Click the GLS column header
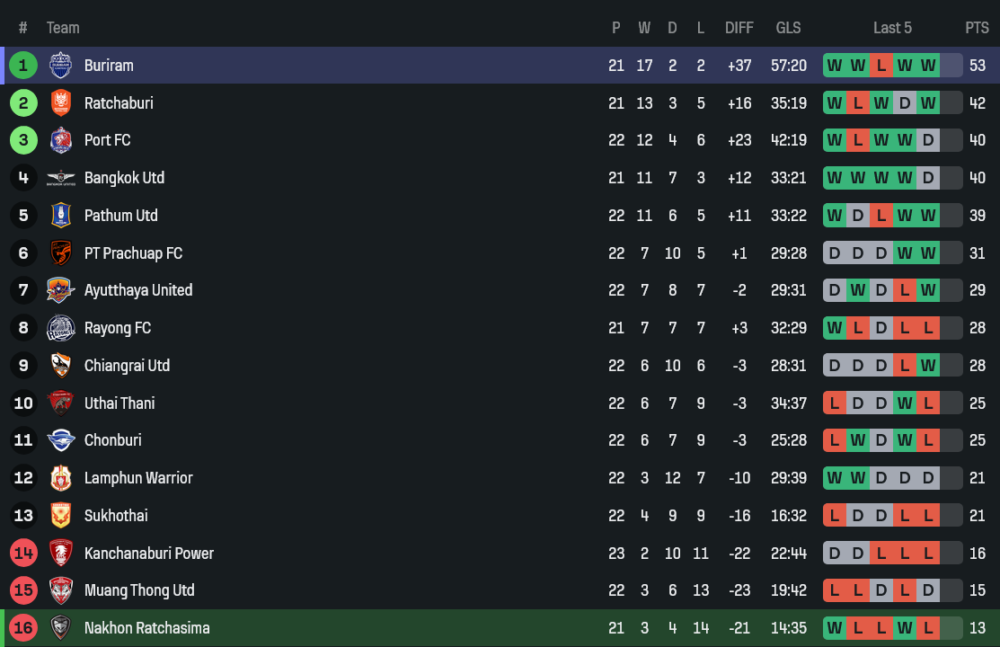 point(788,28)
